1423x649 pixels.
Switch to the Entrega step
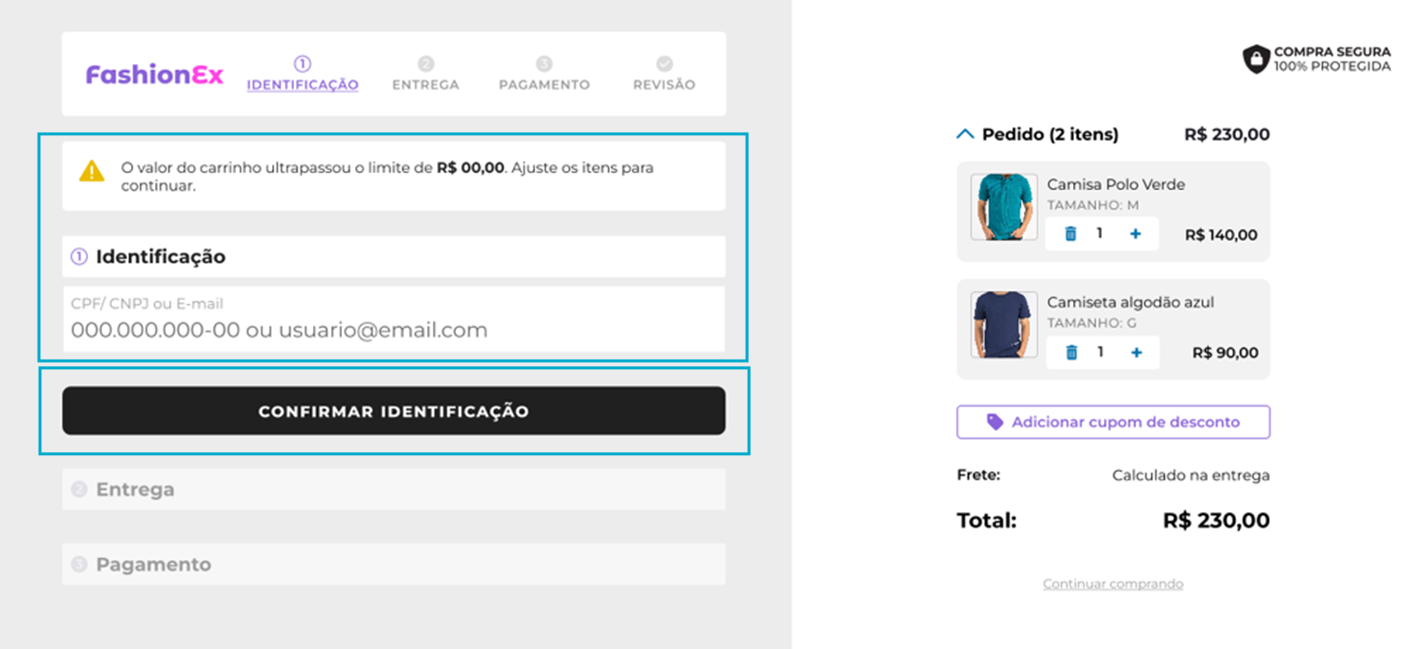425,74
